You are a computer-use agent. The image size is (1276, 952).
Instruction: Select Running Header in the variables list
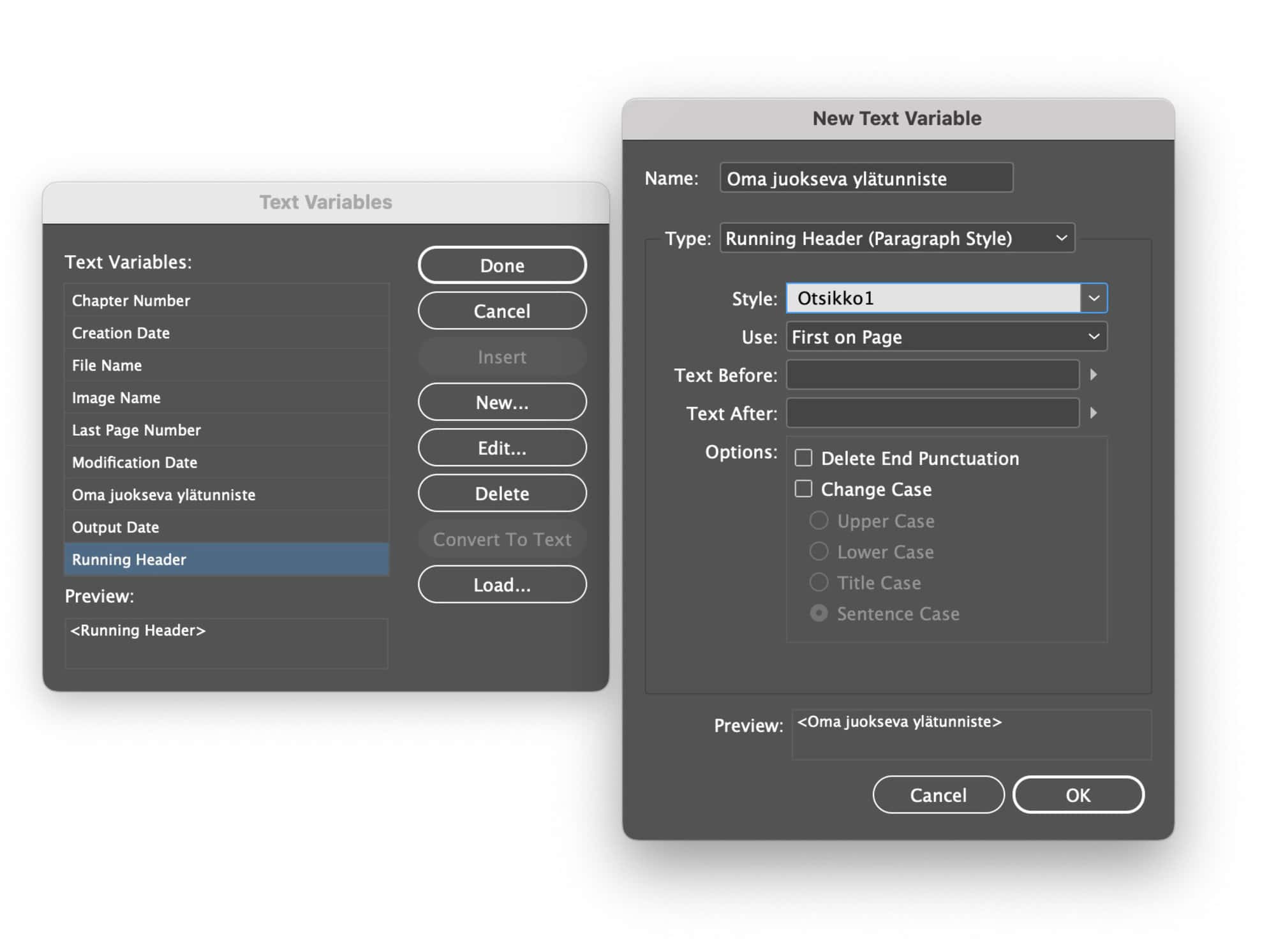coord(226,560)
